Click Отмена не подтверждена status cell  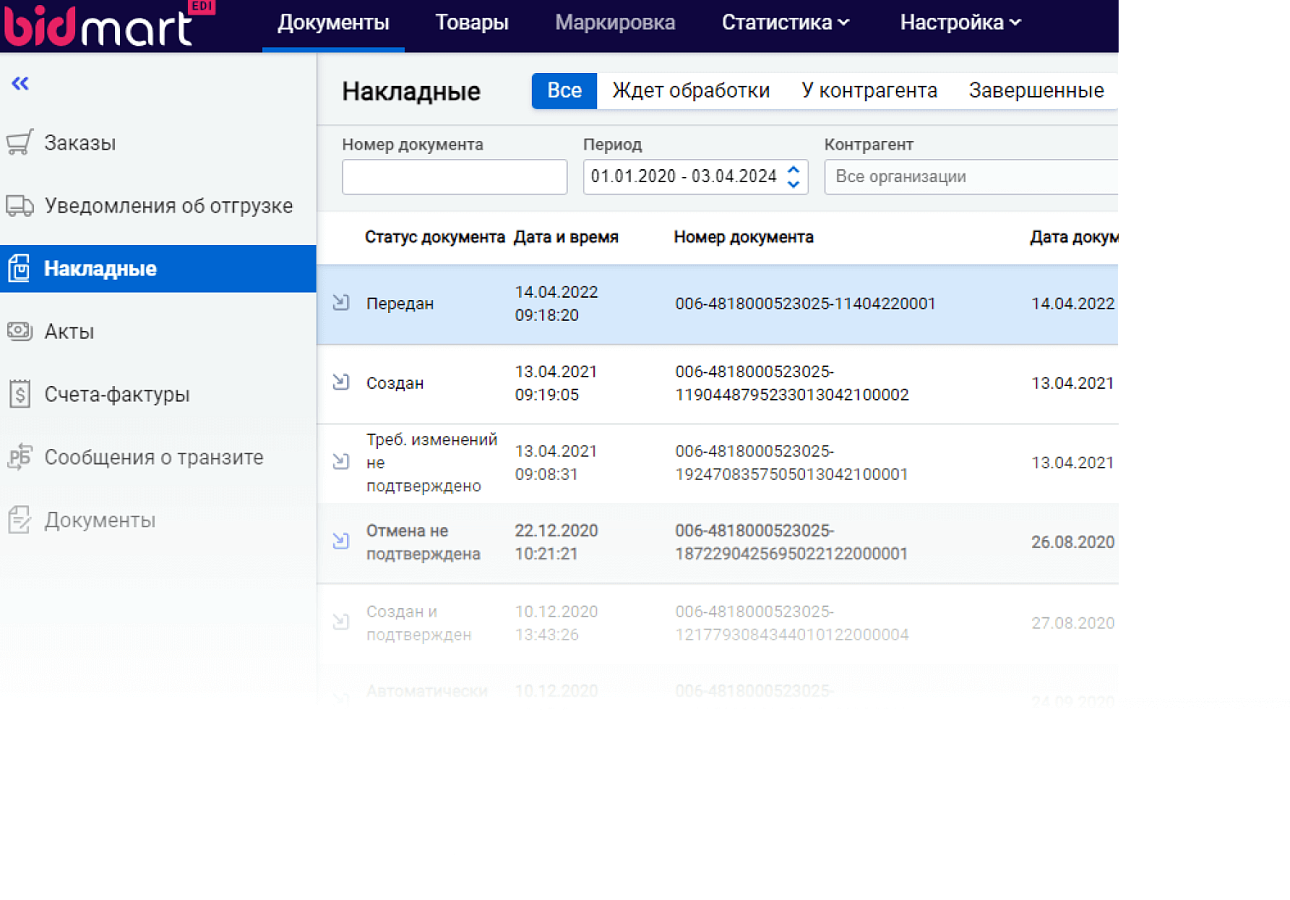point(424,542)
